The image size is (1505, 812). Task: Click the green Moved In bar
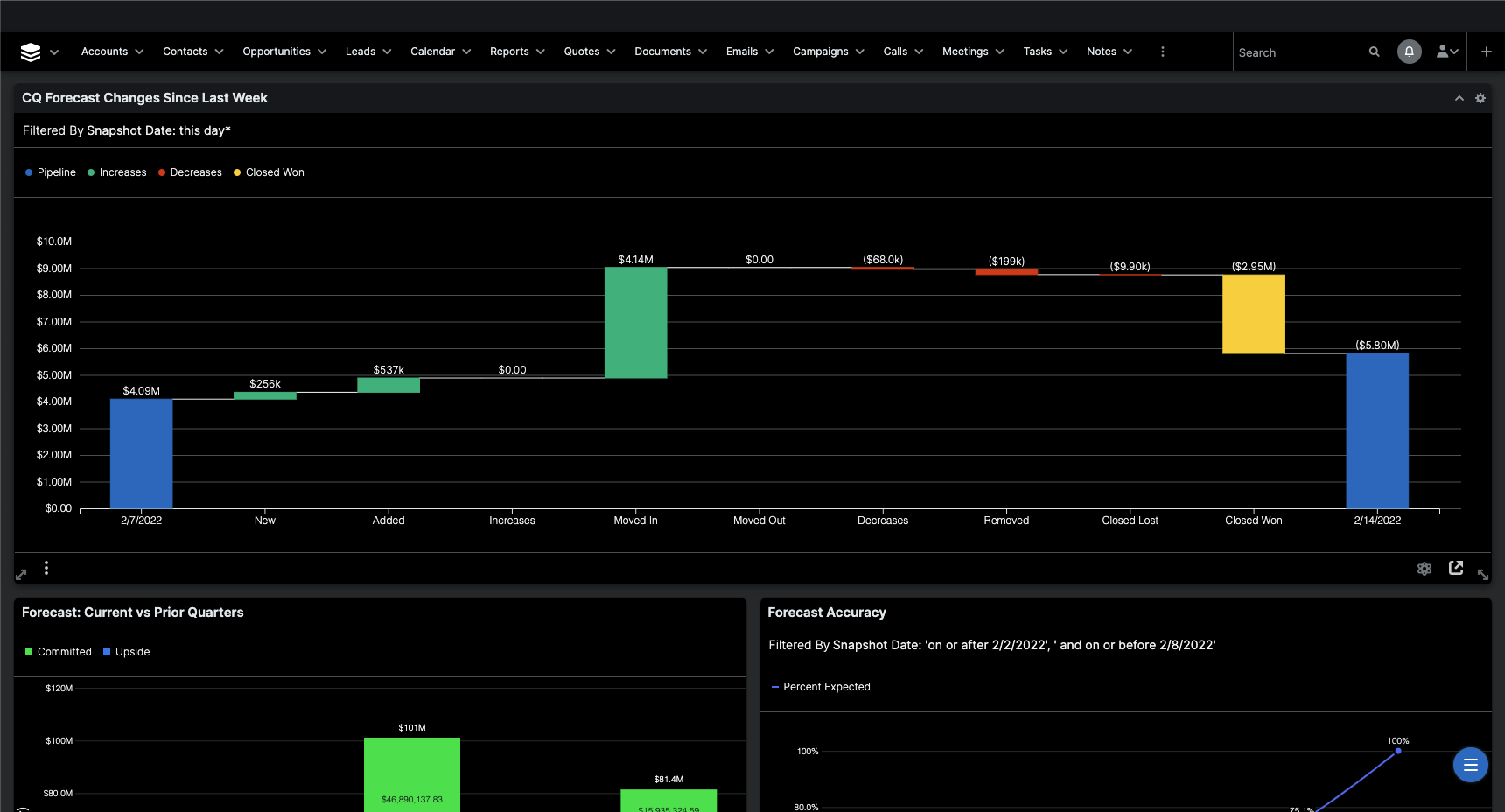tap(635, 322)
